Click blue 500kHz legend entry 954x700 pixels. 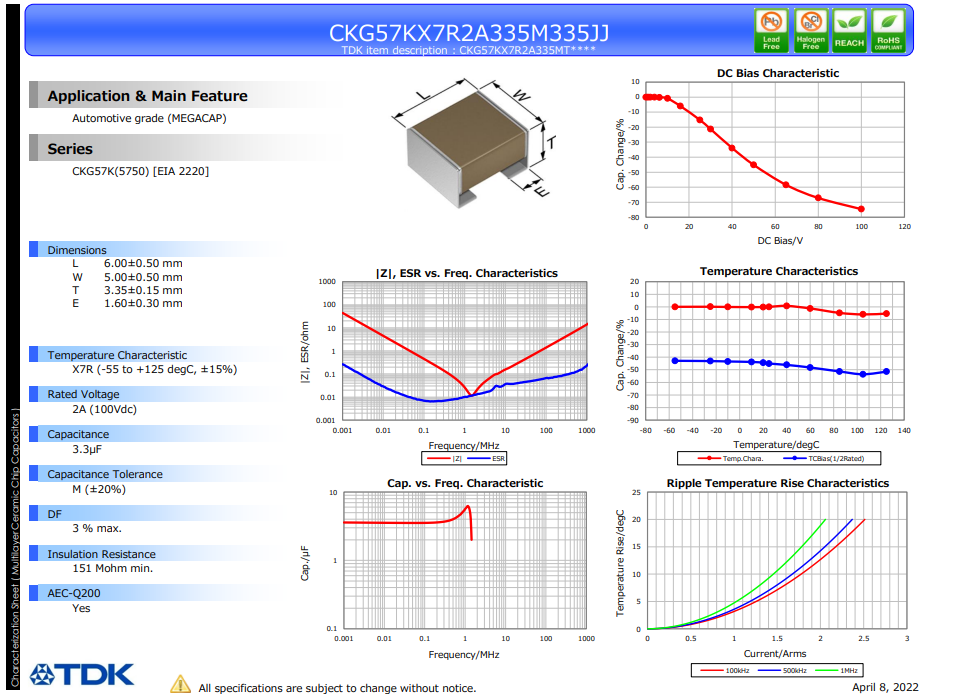[x=782, y=670]
